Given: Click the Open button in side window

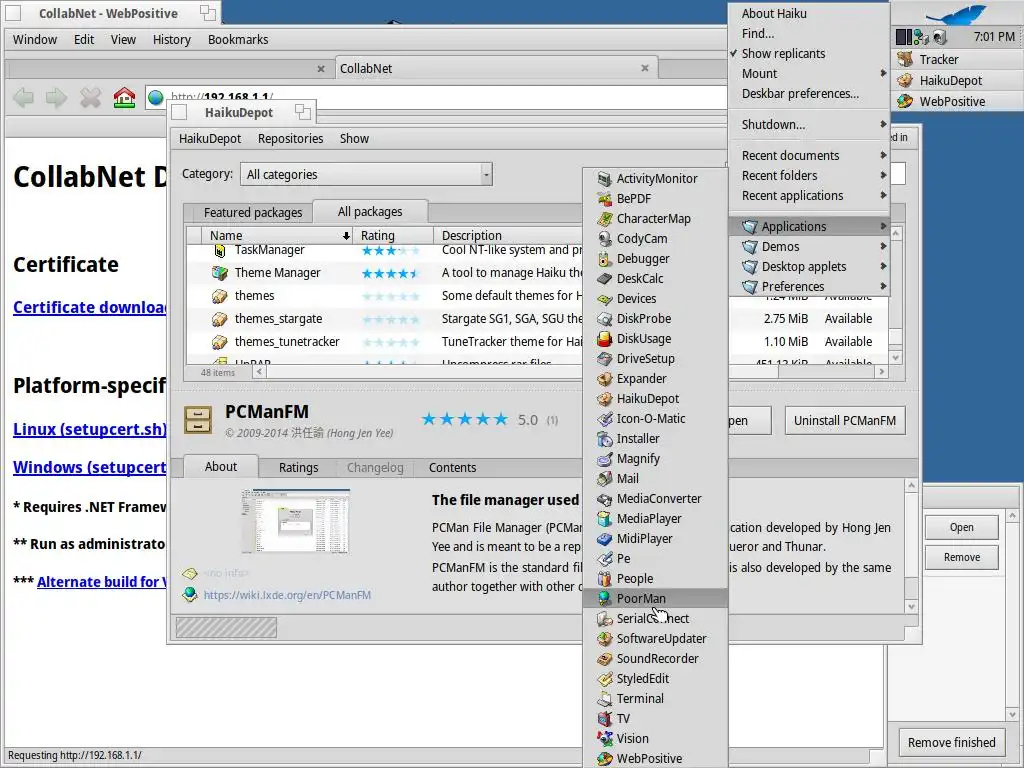Looking at the screenshot, I should pos(962,528).
